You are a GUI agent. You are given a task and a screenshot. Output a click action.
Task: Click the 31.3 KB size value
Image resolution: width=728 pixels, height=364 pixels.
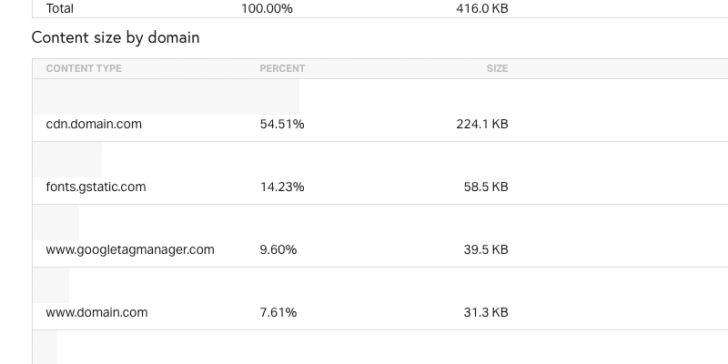486,312
